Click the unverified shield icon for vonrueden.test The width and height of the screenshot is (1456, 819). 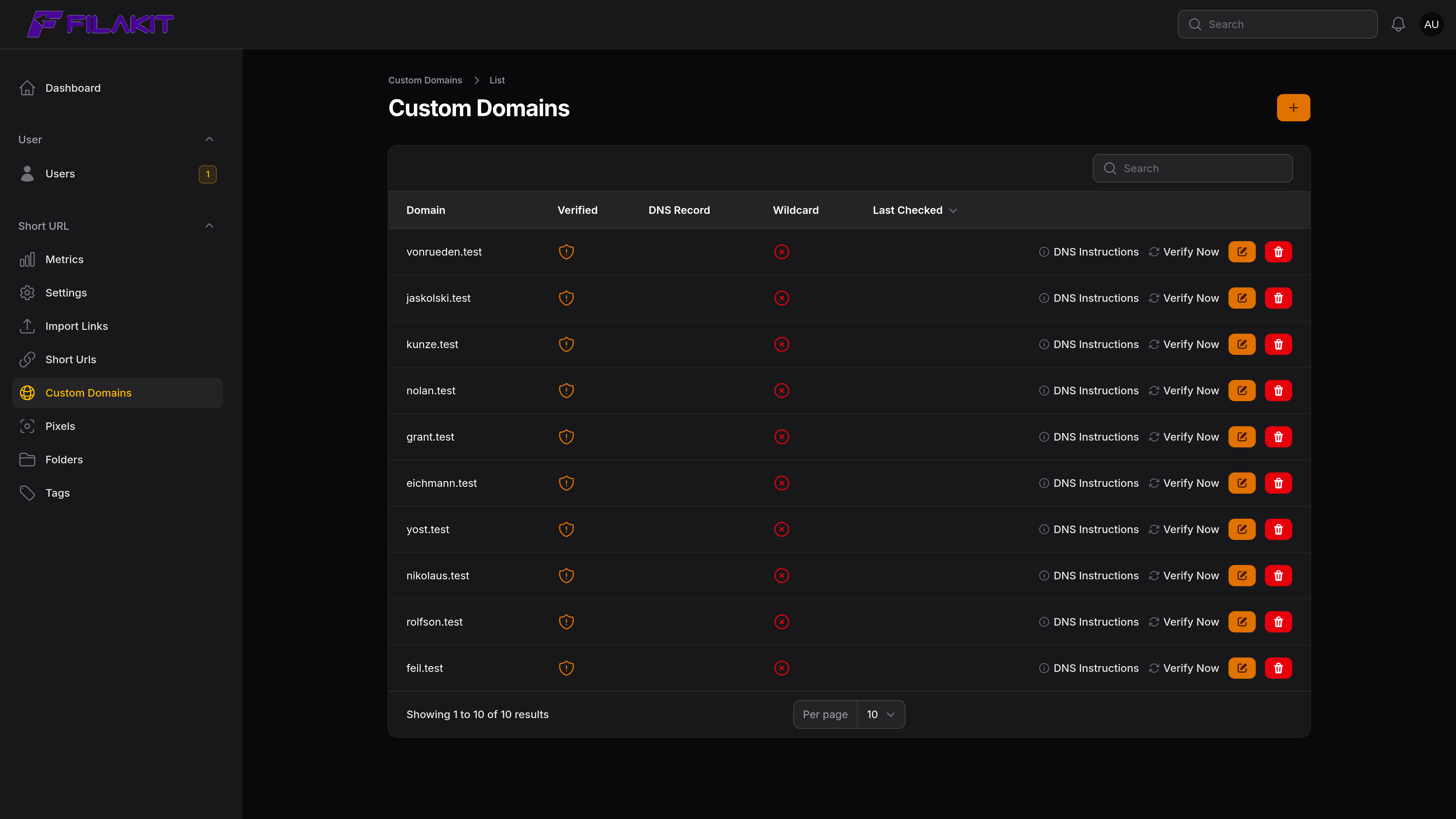click(x=566, y=252)
